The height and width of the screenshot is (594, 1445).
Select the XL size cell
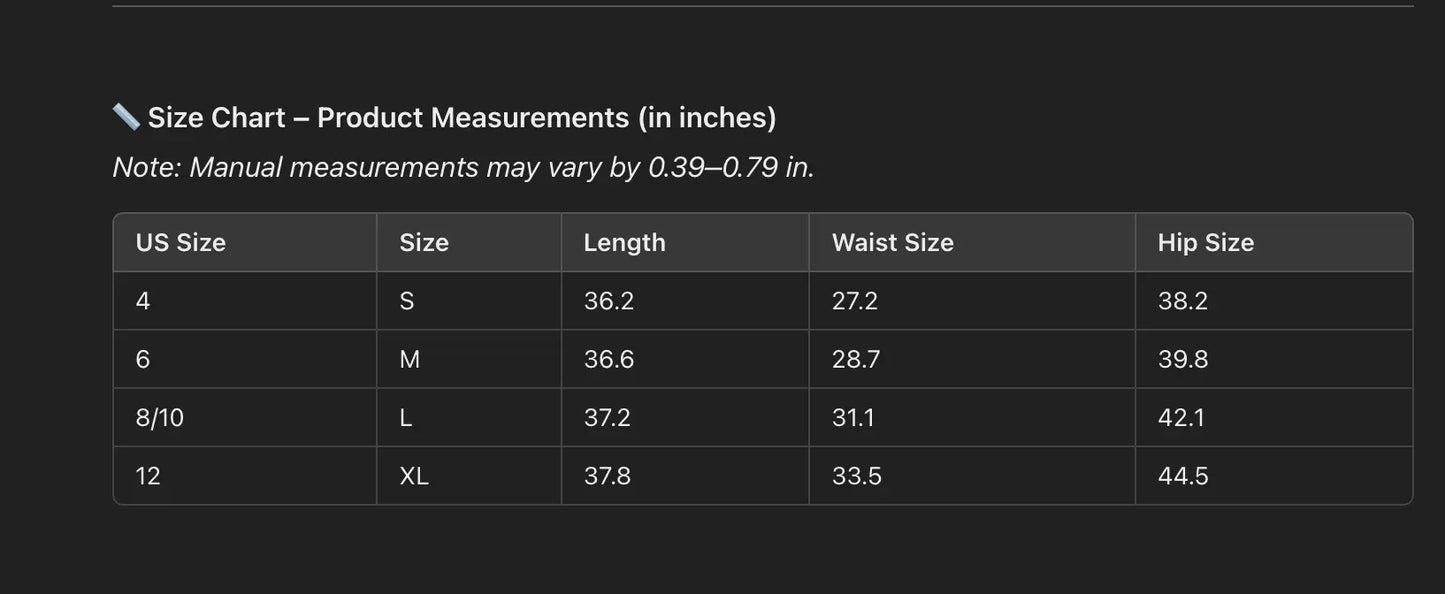click(414, 476)
